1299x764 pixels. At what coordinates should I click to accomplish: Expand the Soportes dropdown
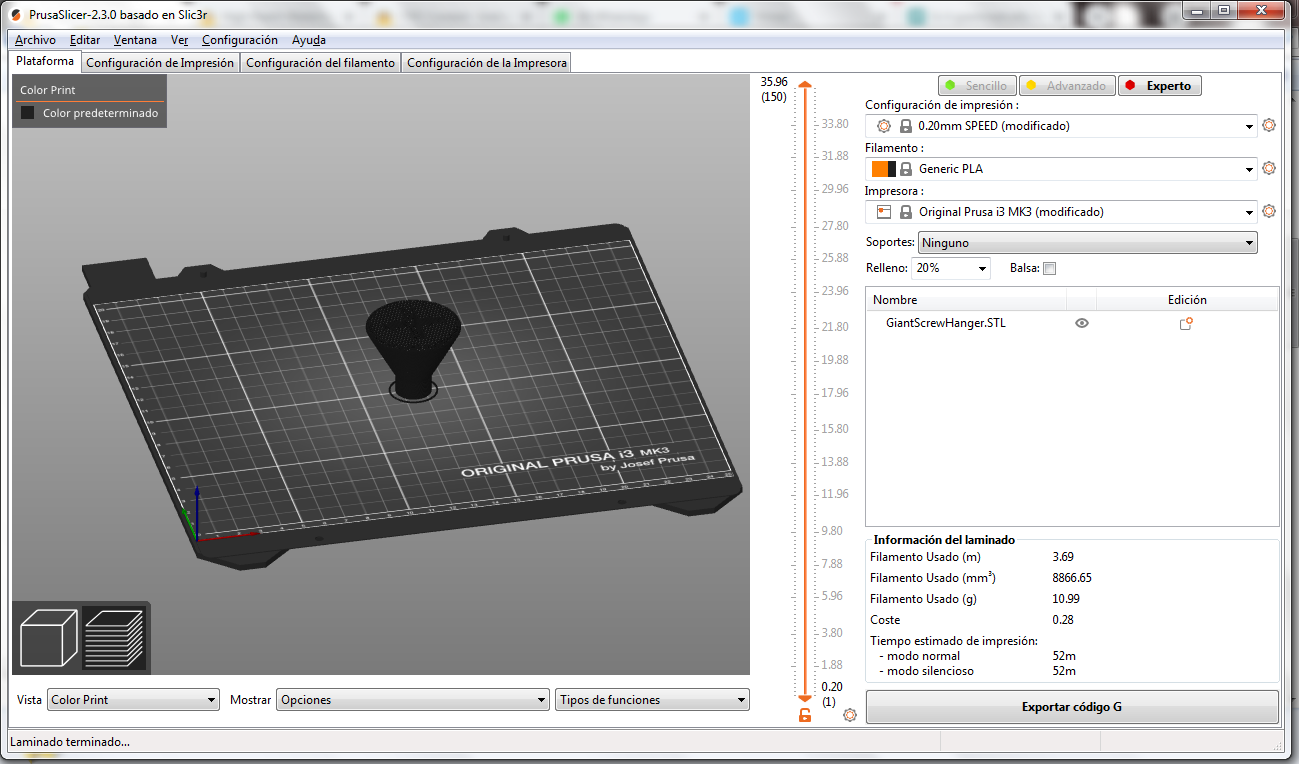(1087, 243)
